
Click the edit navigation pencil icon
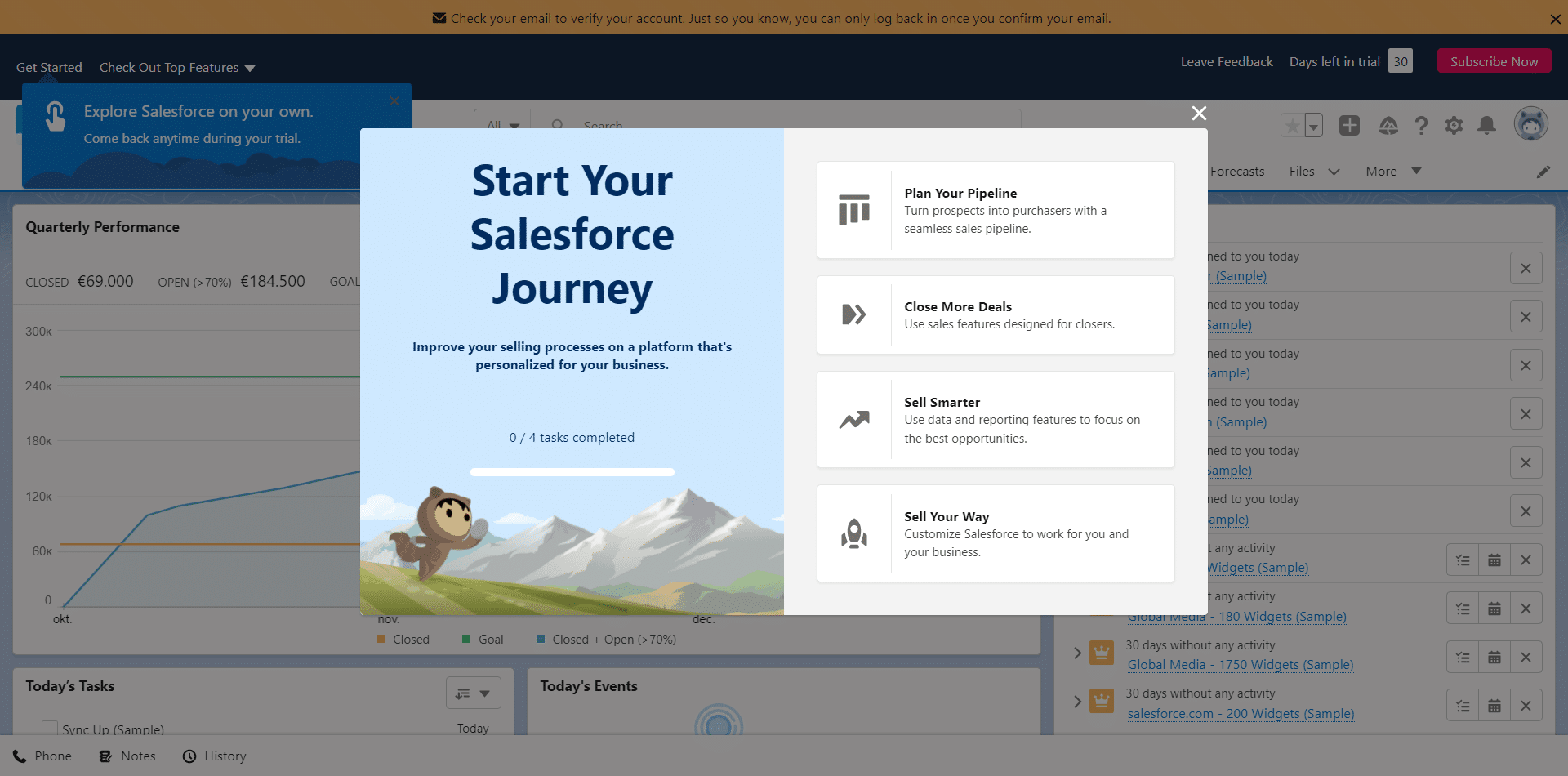click(1543, 172)
